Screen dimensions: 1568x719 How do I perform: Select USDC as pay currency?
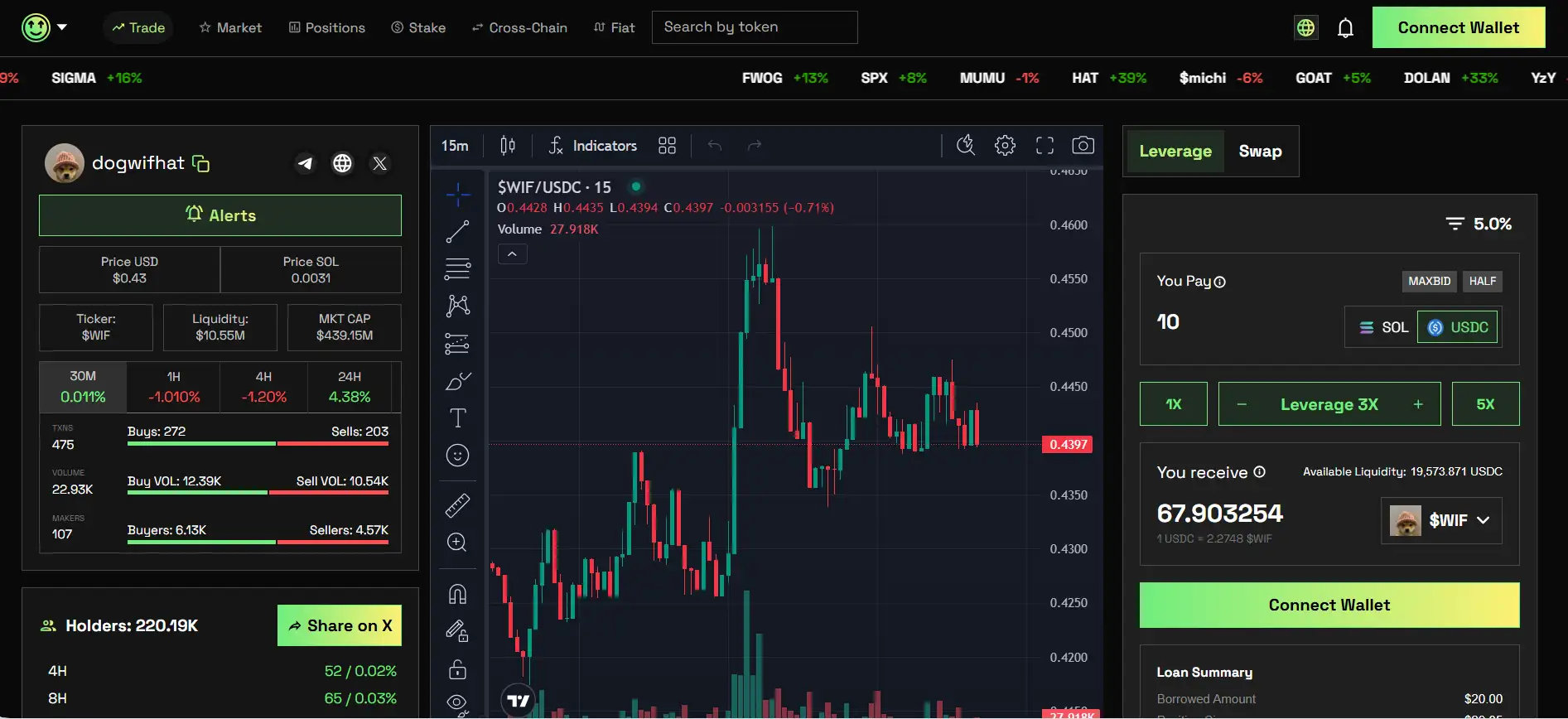coord(1458,327)
